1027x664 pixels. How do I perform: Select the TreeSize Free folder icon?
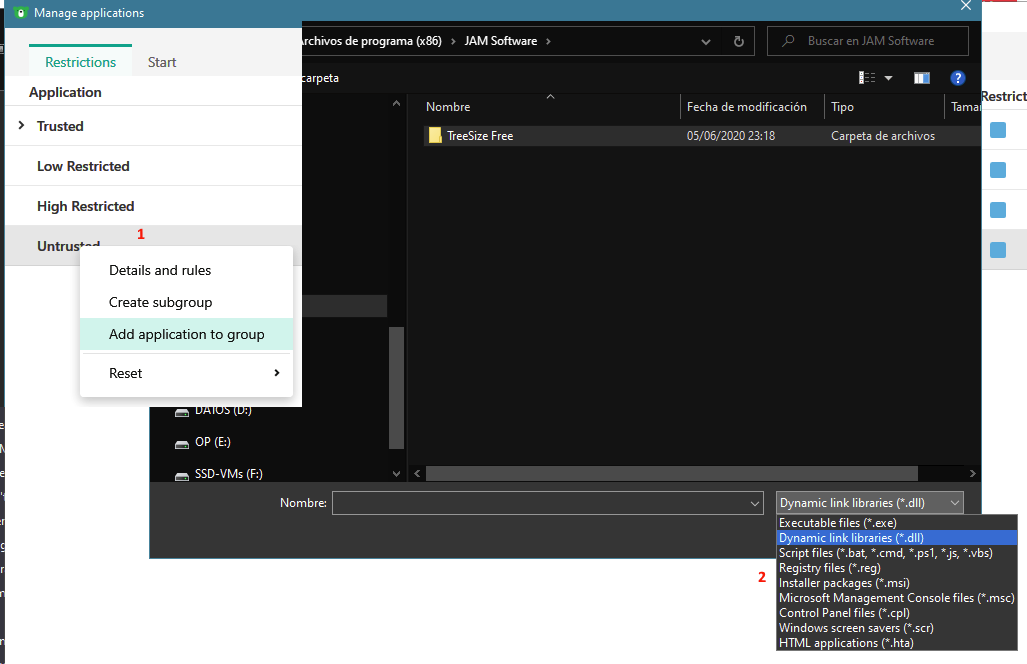[435, 135]
